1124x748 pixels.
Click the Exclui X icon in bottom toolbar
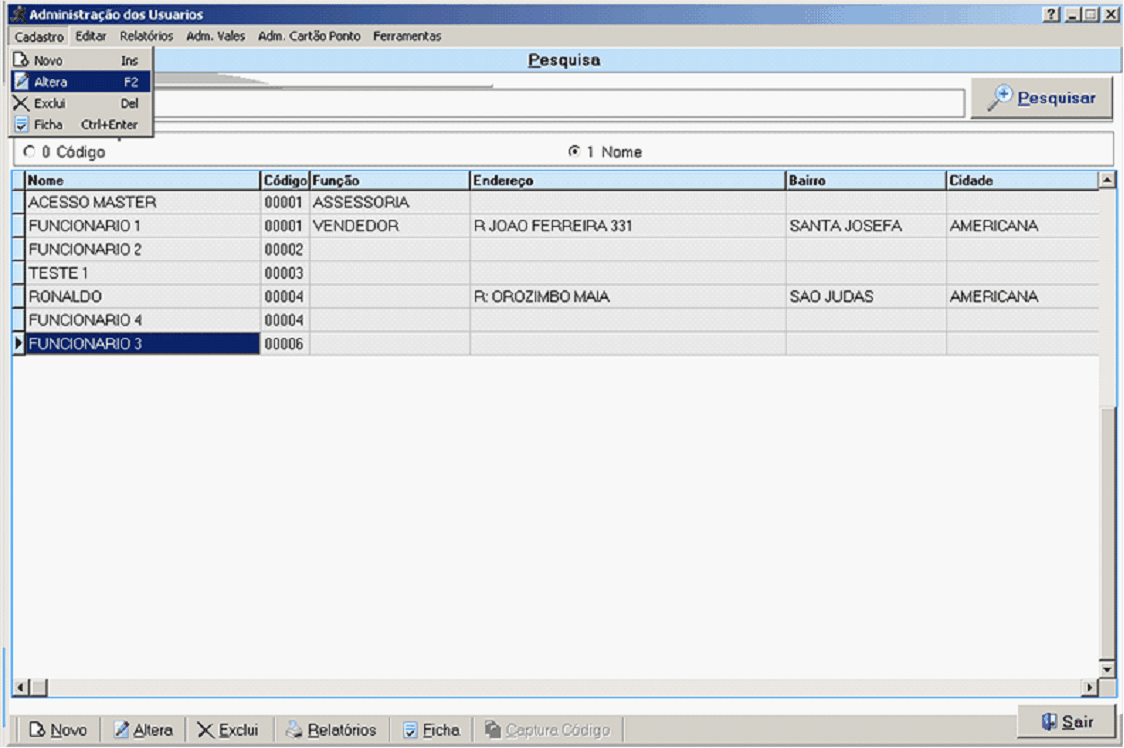[x=205, y=730]
